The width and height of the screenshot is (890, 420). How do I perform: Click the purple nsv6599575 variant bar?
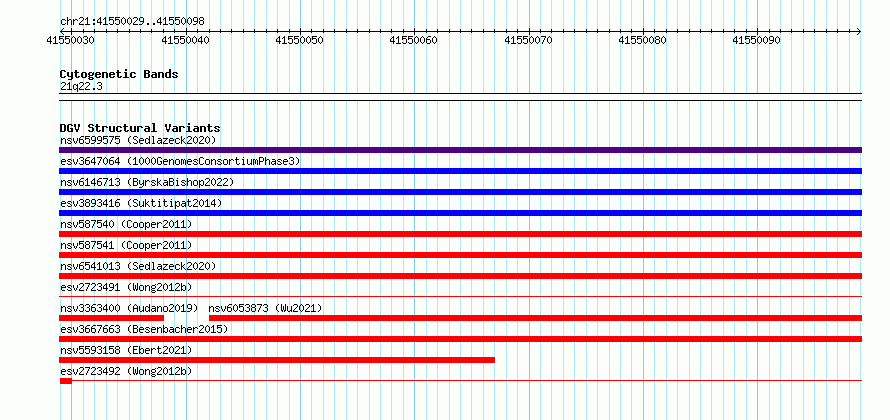(x=460, y=150)
